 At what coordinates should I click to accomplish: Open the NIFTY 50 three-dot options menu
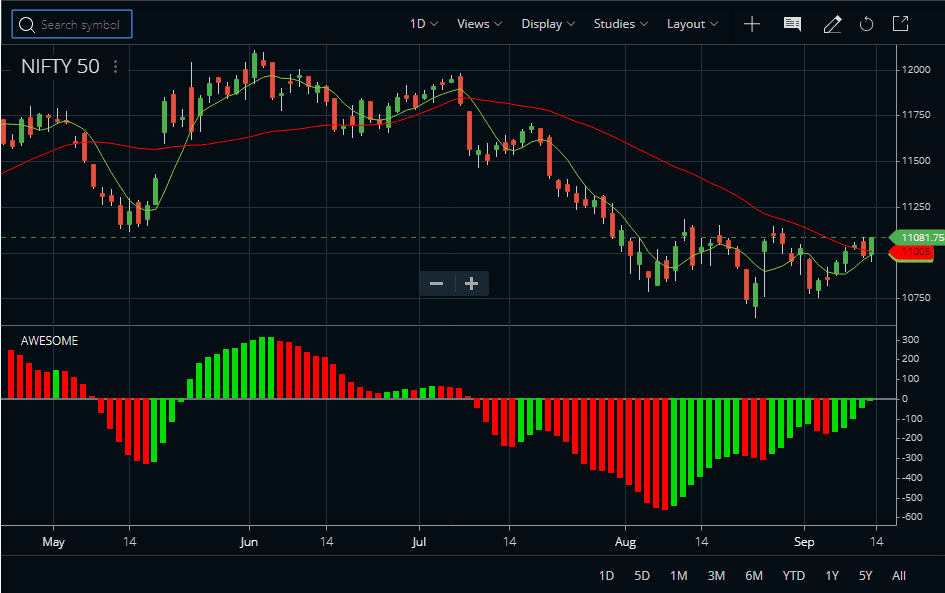pos(115,66)
